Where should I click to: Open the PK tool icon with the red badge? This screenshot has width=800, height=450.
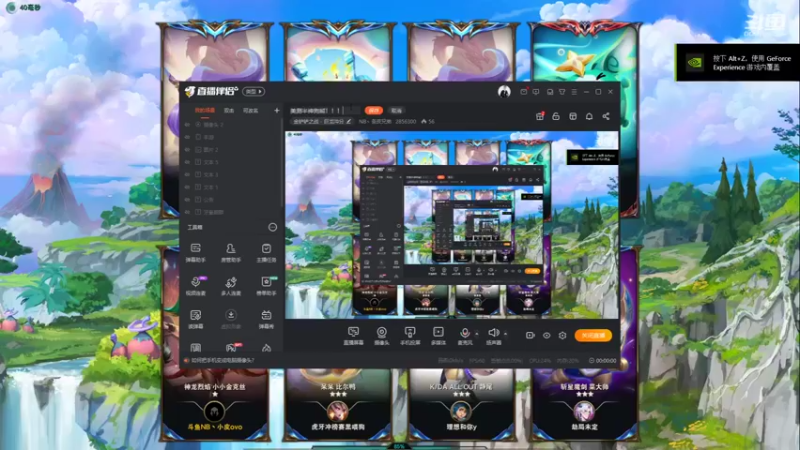click(231, 347)
